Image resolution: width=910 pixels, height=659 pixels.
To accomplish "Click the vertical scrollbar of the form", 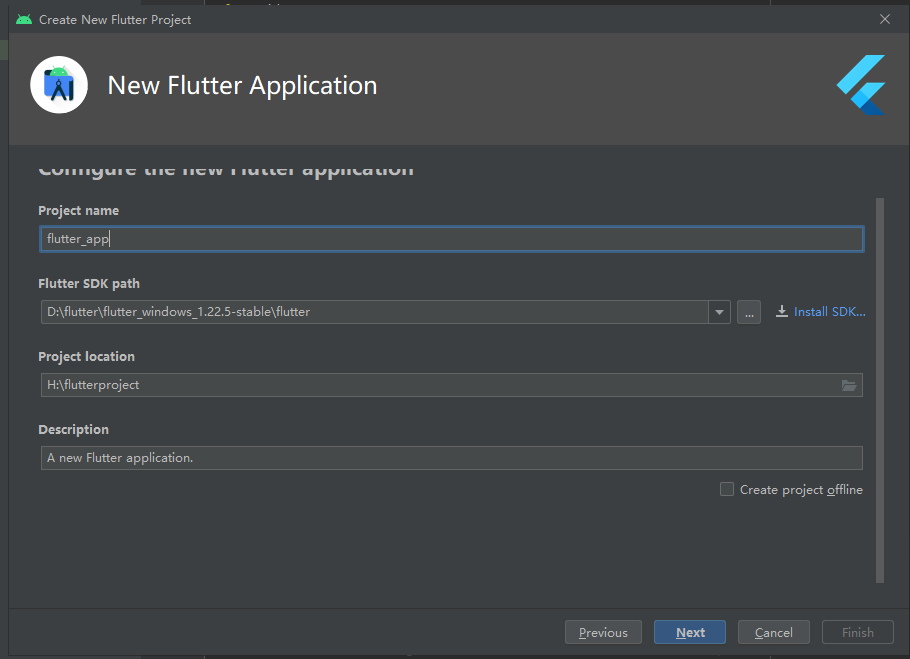I will click(x=880, y=390).
